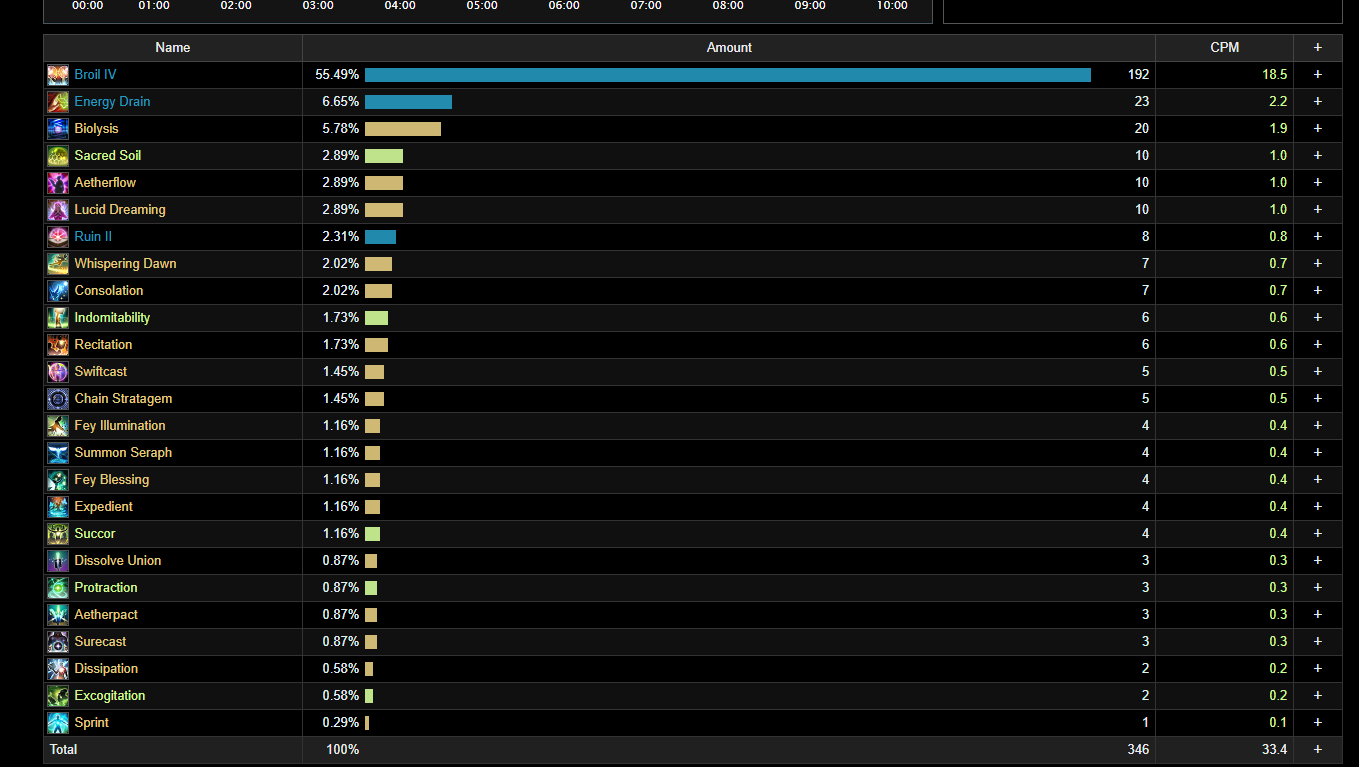Click the Energy Drain ability icon
1359x767 pixels.
pos(58,102)
